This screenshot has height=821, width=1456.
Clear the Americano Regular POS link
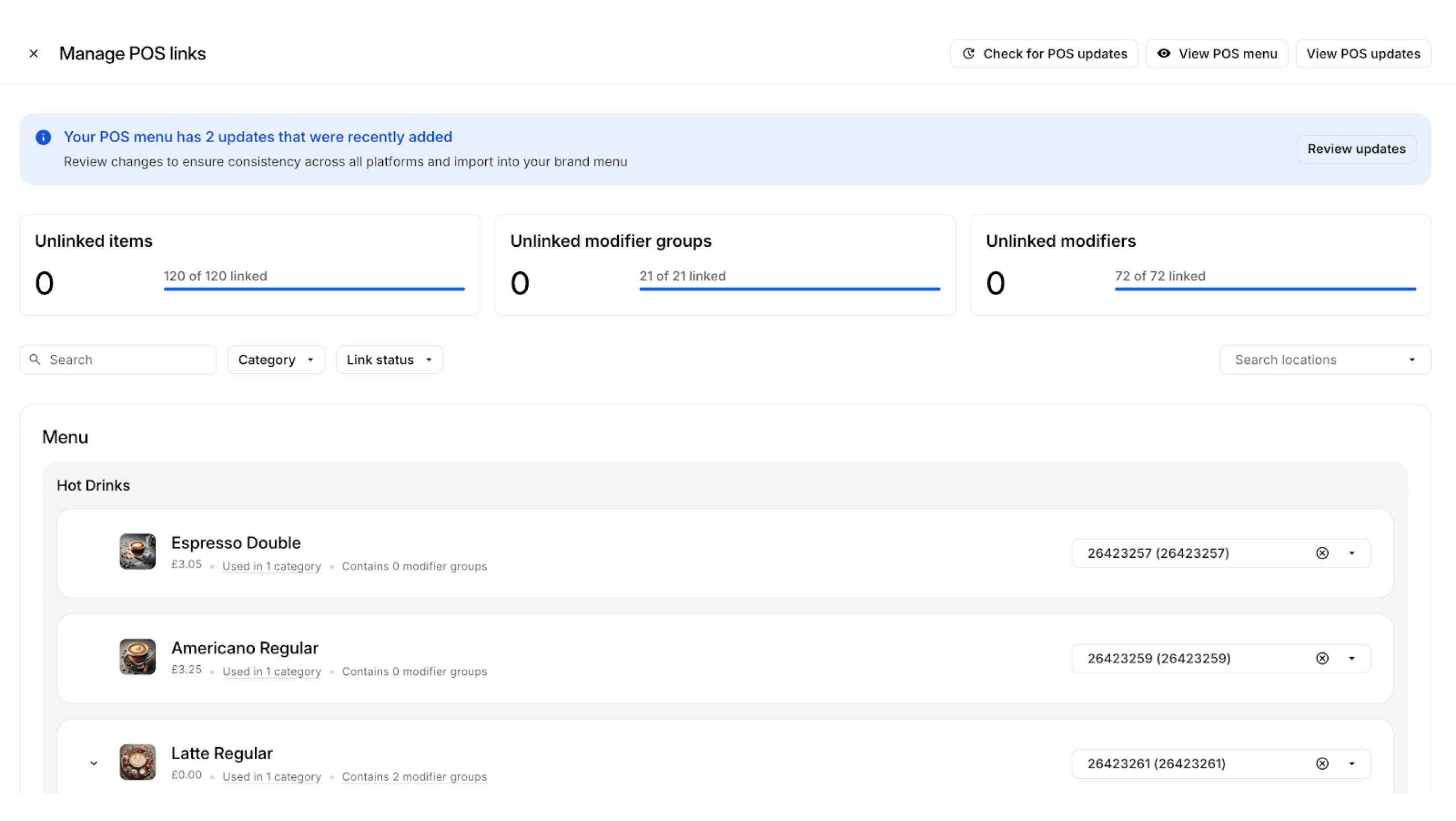pyautogui.click(x=1322, y=658)
